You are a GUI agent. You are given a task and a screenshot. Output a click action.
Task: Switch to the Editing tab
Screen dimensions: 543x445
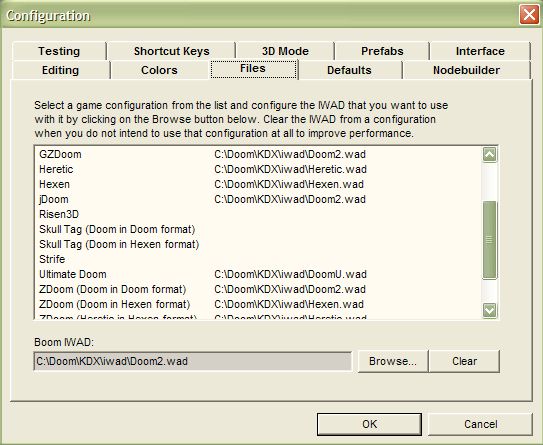61,70
